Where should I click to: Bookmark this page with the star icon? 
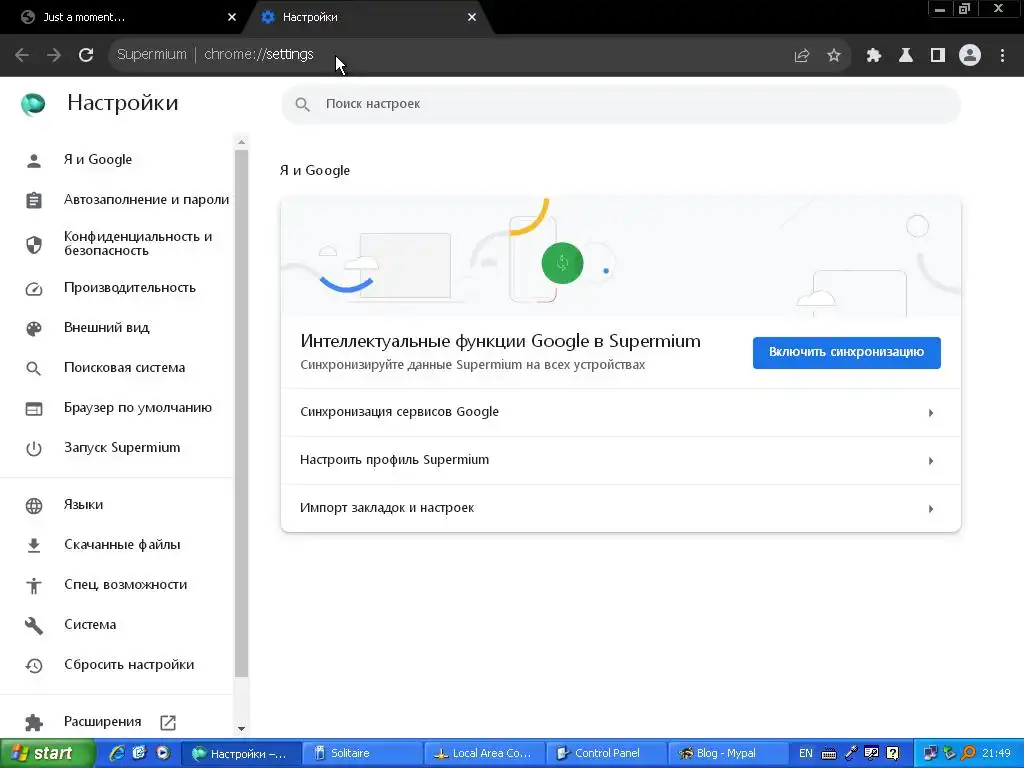coord(834,56)
